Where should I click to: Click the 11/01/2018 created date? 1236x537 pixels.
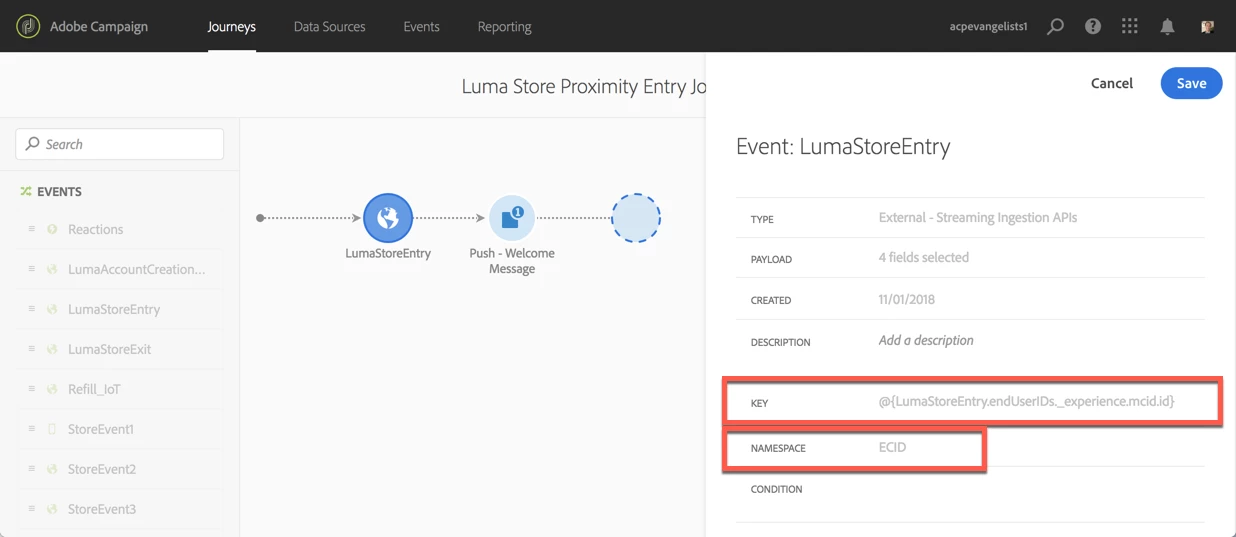(x=907, y=299)
